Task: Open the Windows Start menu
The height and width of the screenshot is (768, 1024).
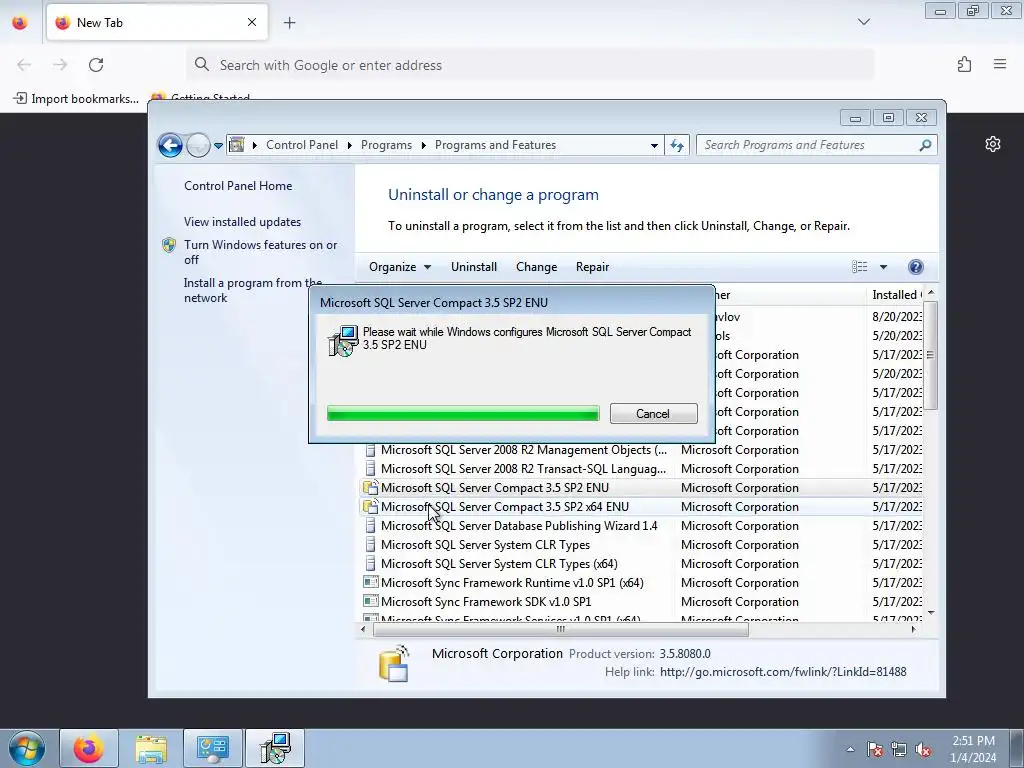Action: tap(27, 748)
